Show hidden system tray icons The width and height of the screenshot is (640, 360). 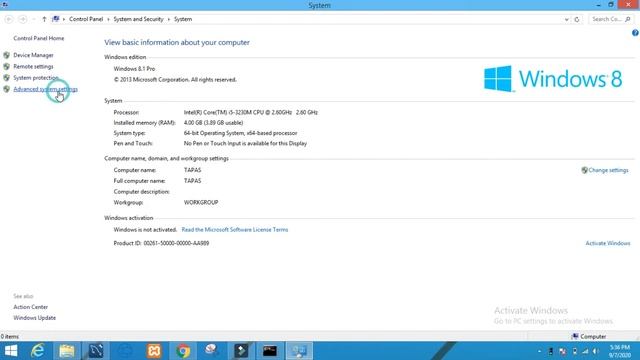click(x=540, y=351)
